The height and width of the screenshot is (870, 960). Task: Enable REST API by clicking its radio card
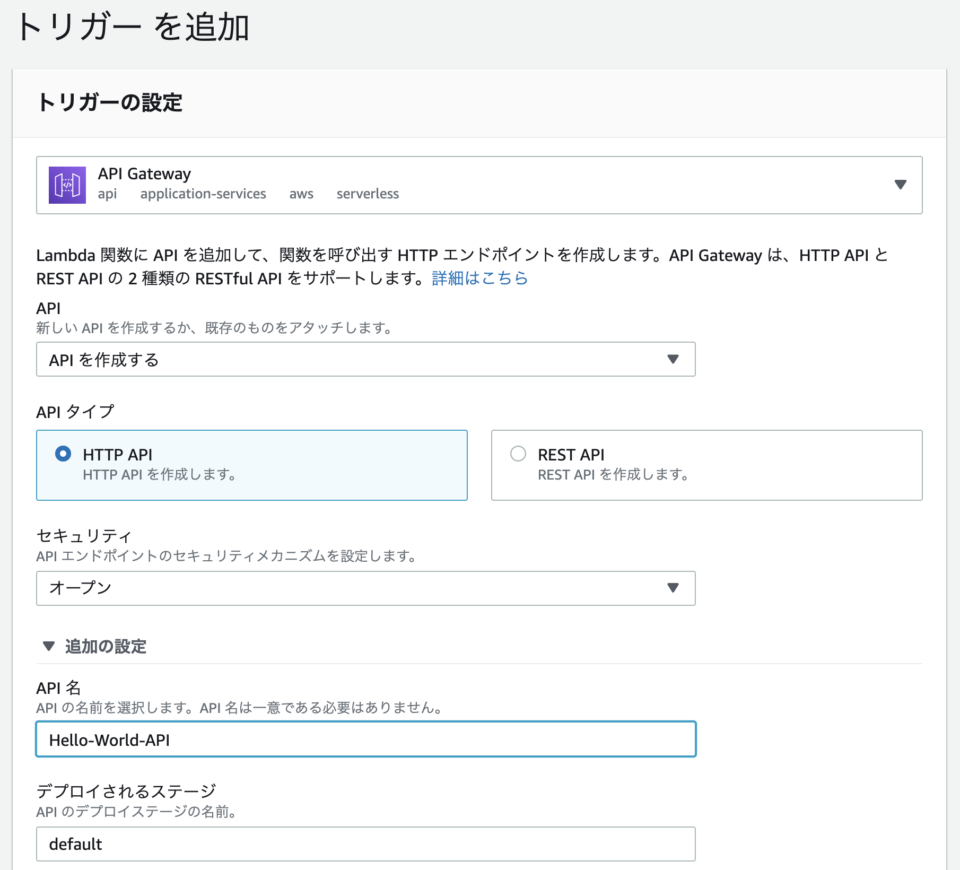point(707,464)
